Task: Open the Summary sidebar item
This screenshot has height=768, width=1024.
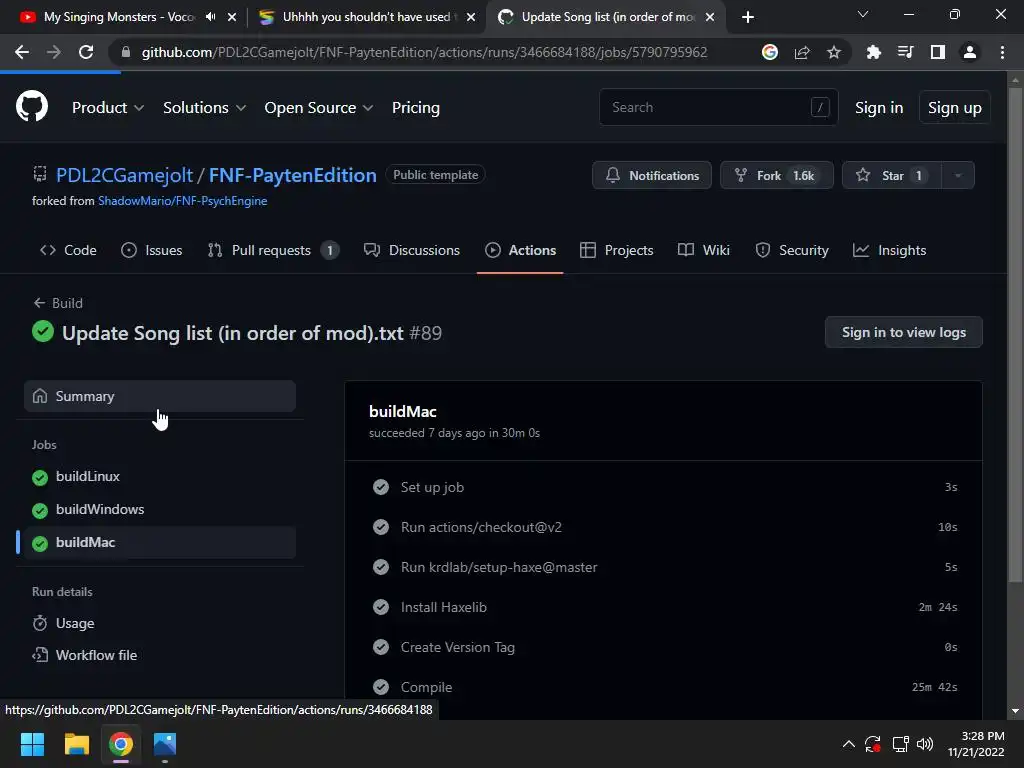Action: (x=160, y=396)
